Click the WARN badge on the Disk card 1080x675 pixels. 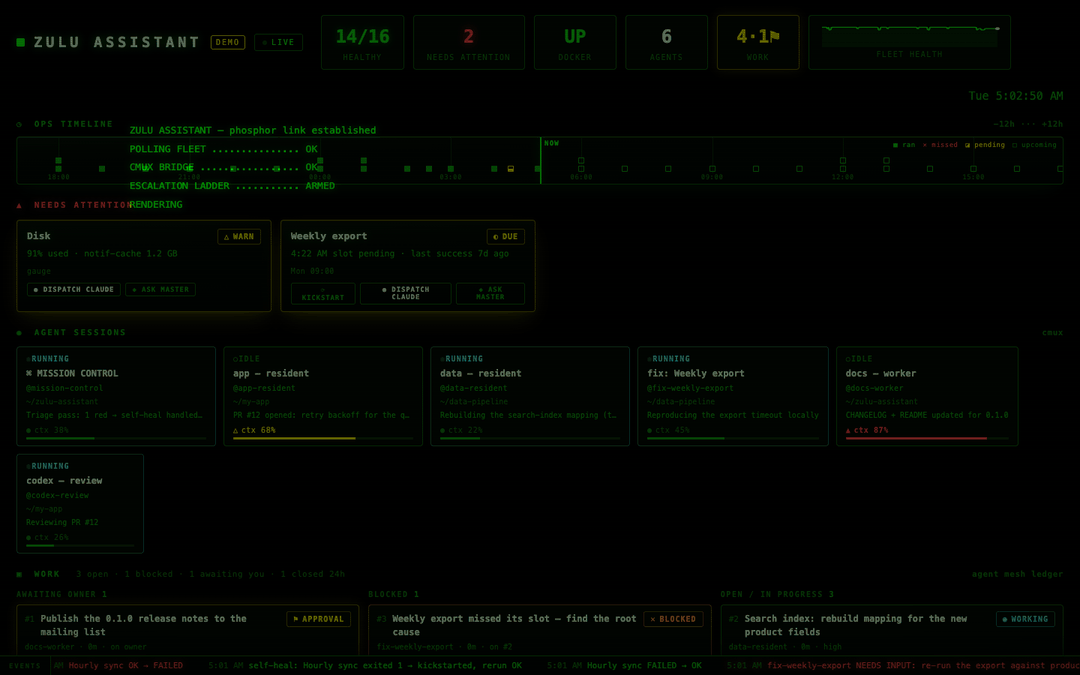[x=239, y=236]
